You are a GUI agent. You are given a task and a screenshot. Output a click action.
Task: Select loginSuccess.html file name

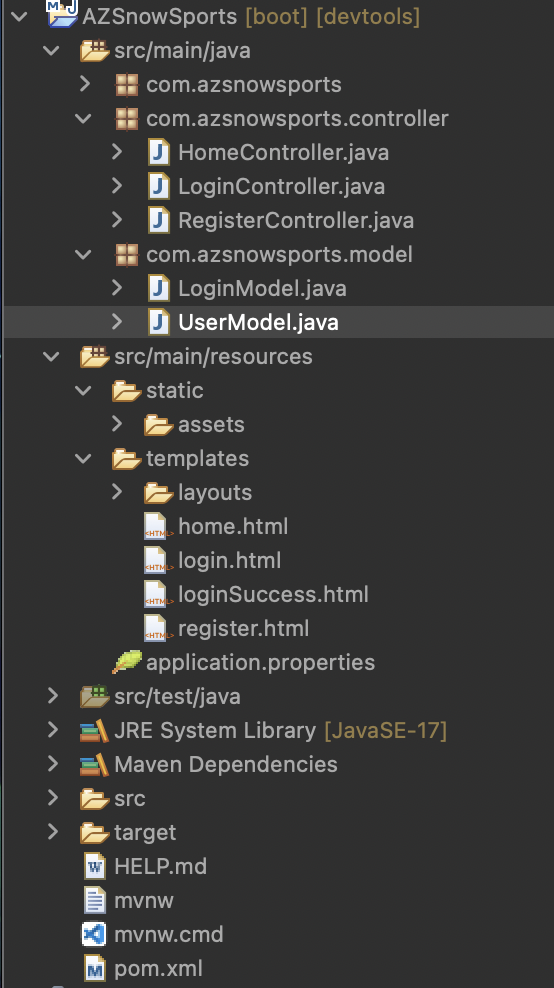click(x=274, y=595)
